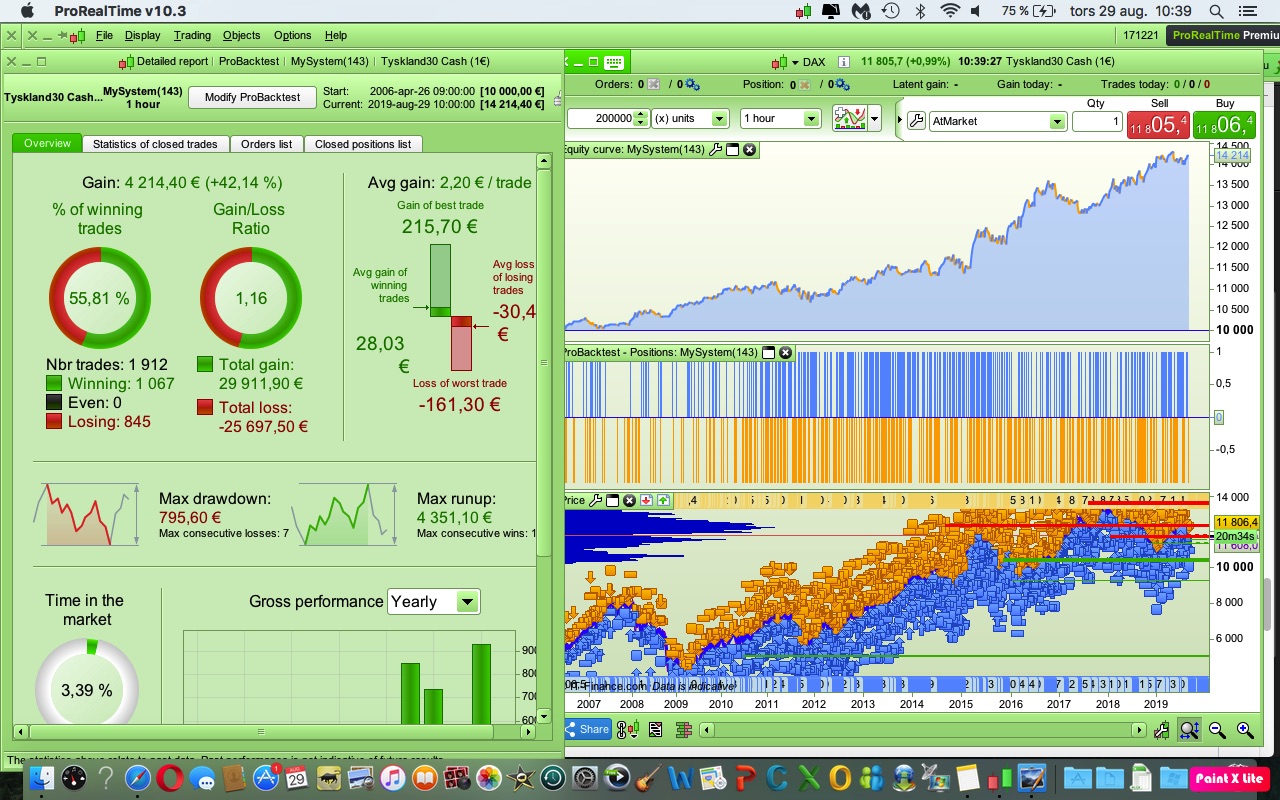Click the Gain 4 214,40 € value

[x=204, y=183]
